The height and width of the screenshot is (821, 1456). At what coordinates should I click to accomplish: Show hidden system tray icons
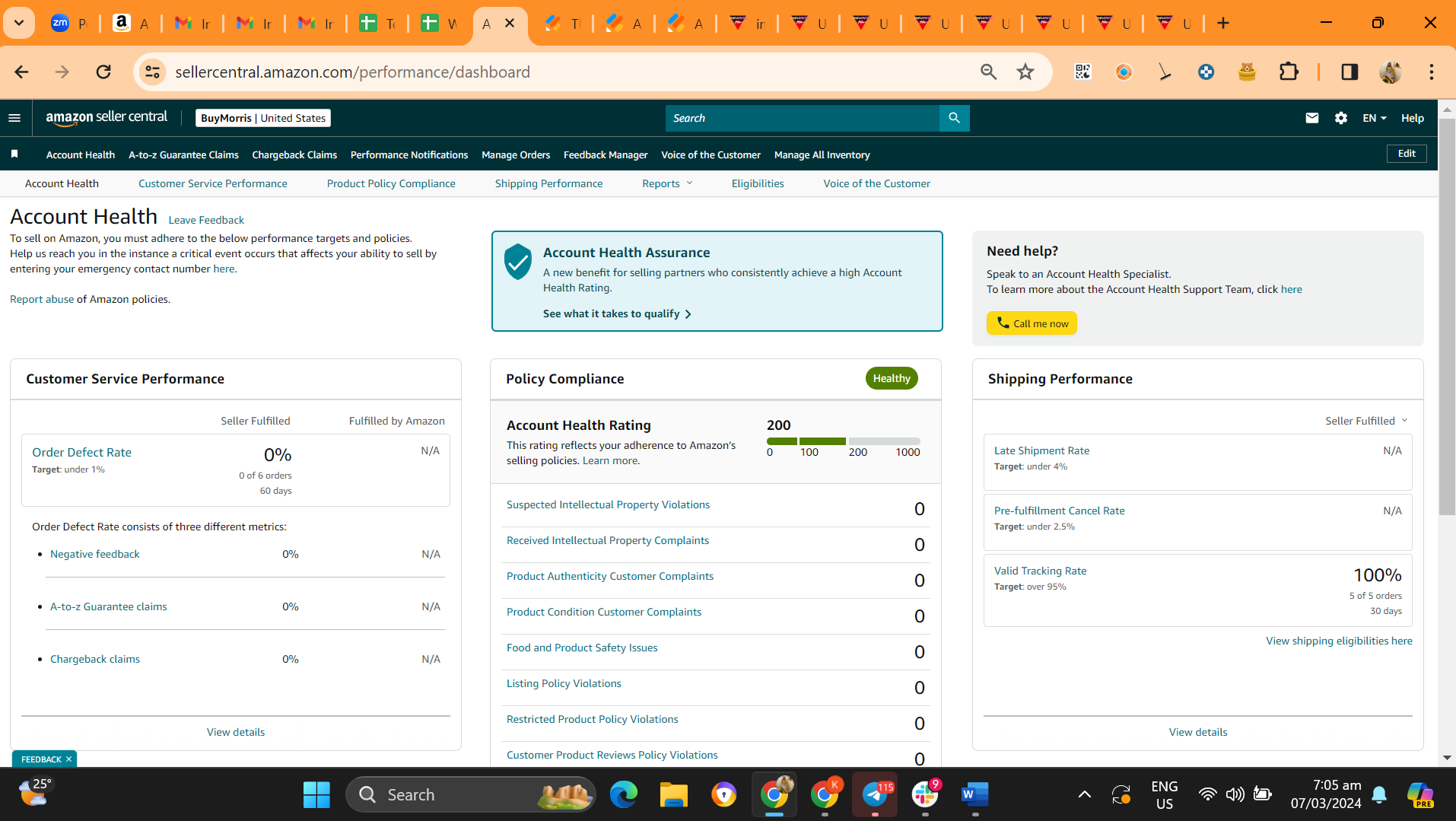tap(1085, 794)
